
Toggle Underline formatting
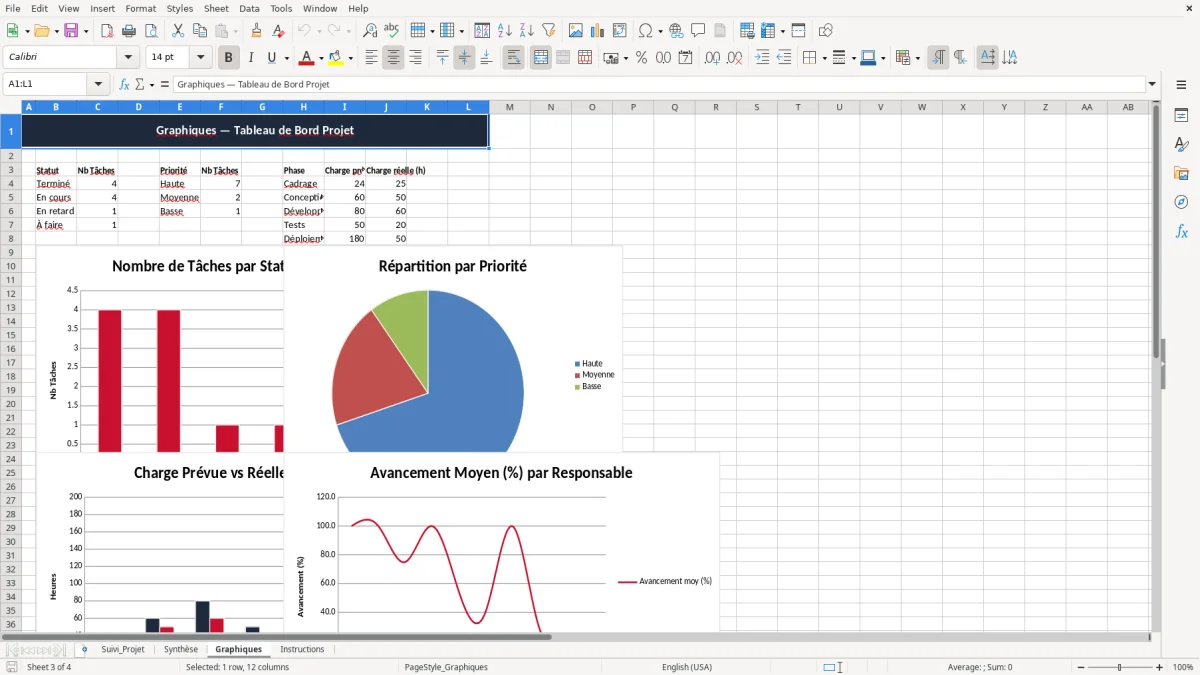[x=272, y=58]
